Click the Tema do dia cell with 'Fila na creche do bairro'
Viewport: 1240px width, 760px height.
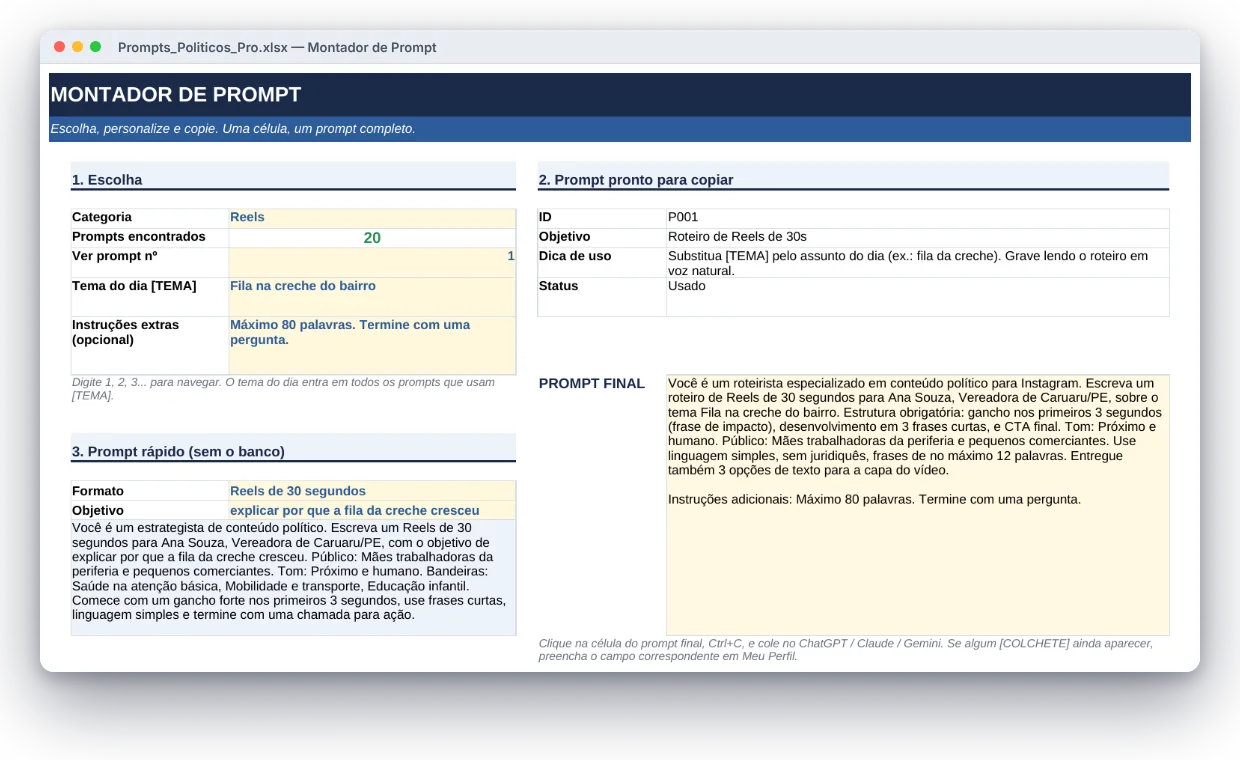pos(372,297)
